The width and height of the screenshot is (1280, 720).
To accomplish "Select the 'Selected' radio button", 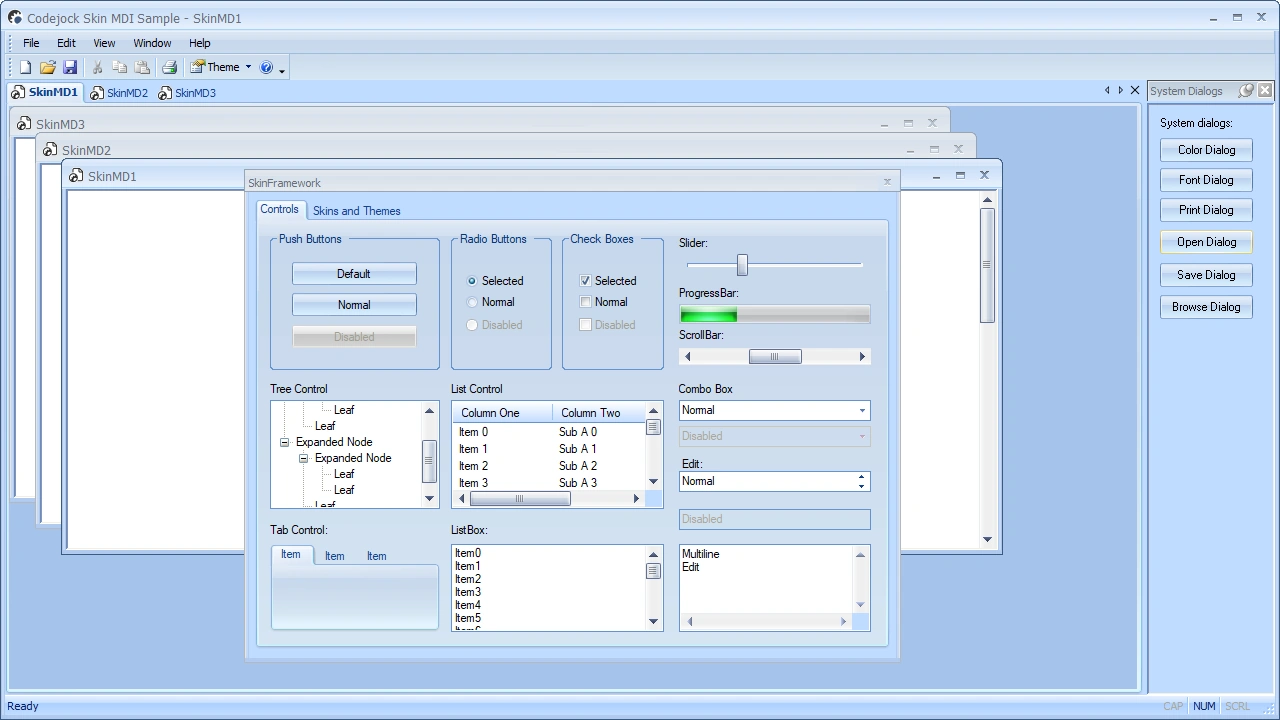I will click(x=473, y=281).
